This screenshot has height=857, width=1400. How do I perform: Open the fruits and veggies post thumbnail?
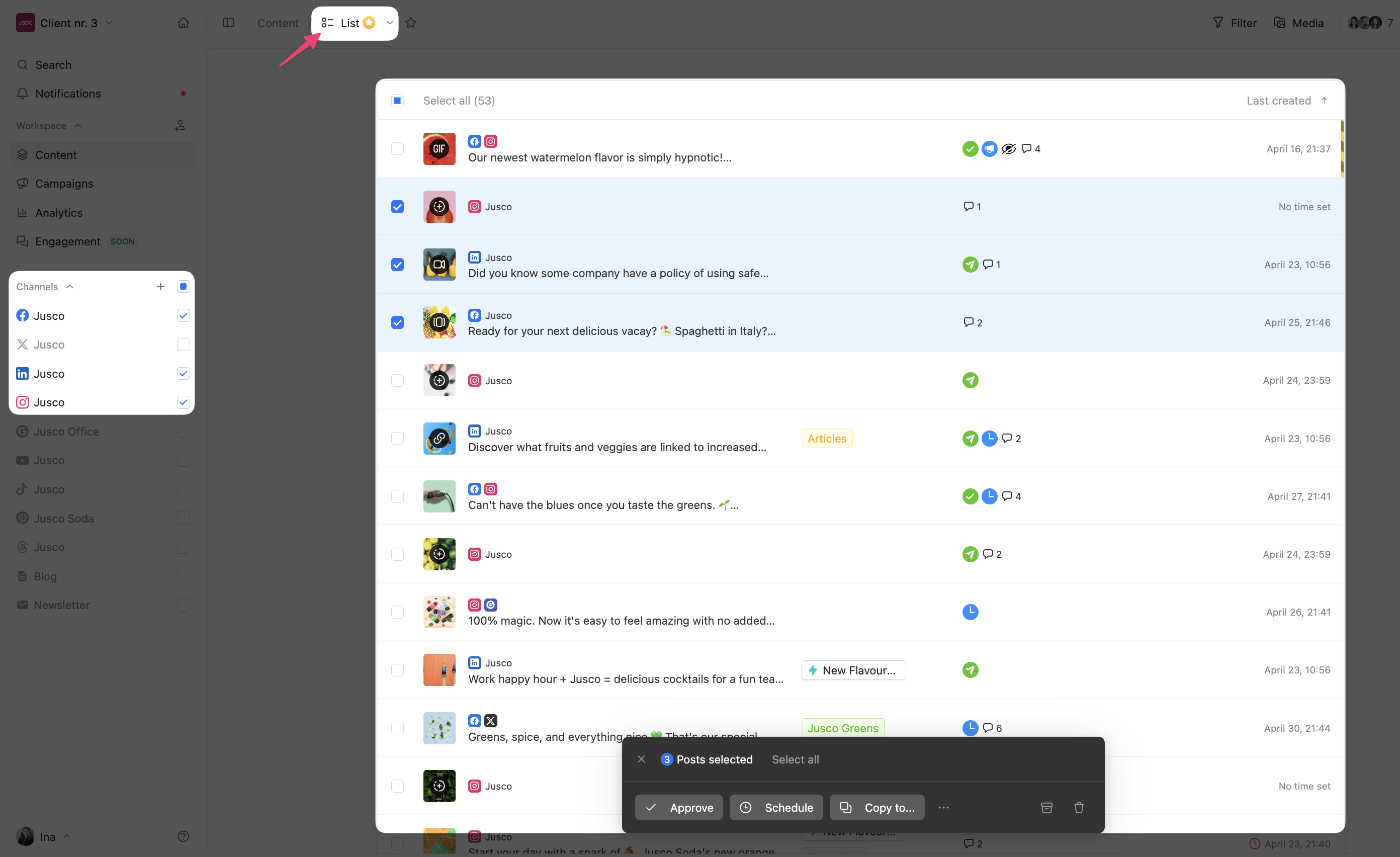point(439,438)
